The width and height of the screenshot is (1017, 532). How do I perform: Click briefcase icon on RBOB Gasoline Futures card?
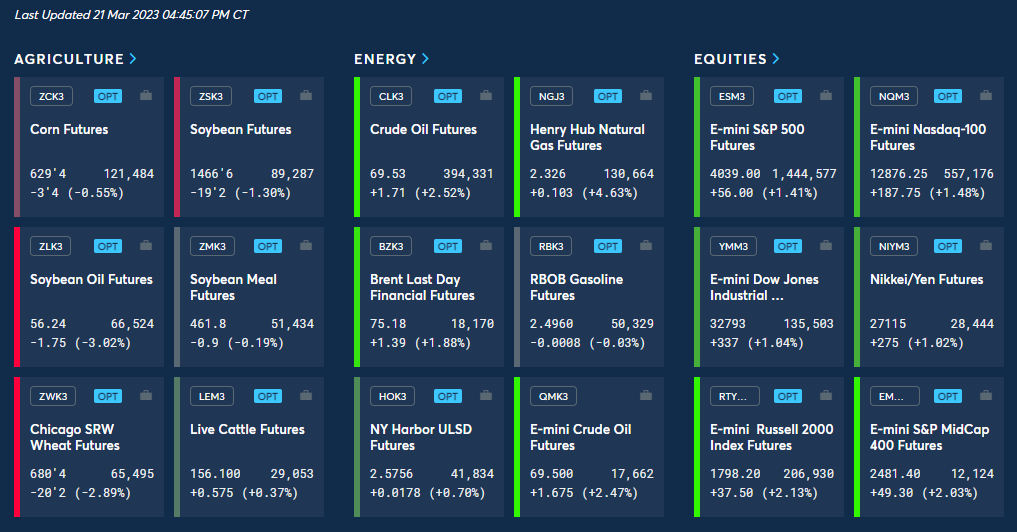646,245
